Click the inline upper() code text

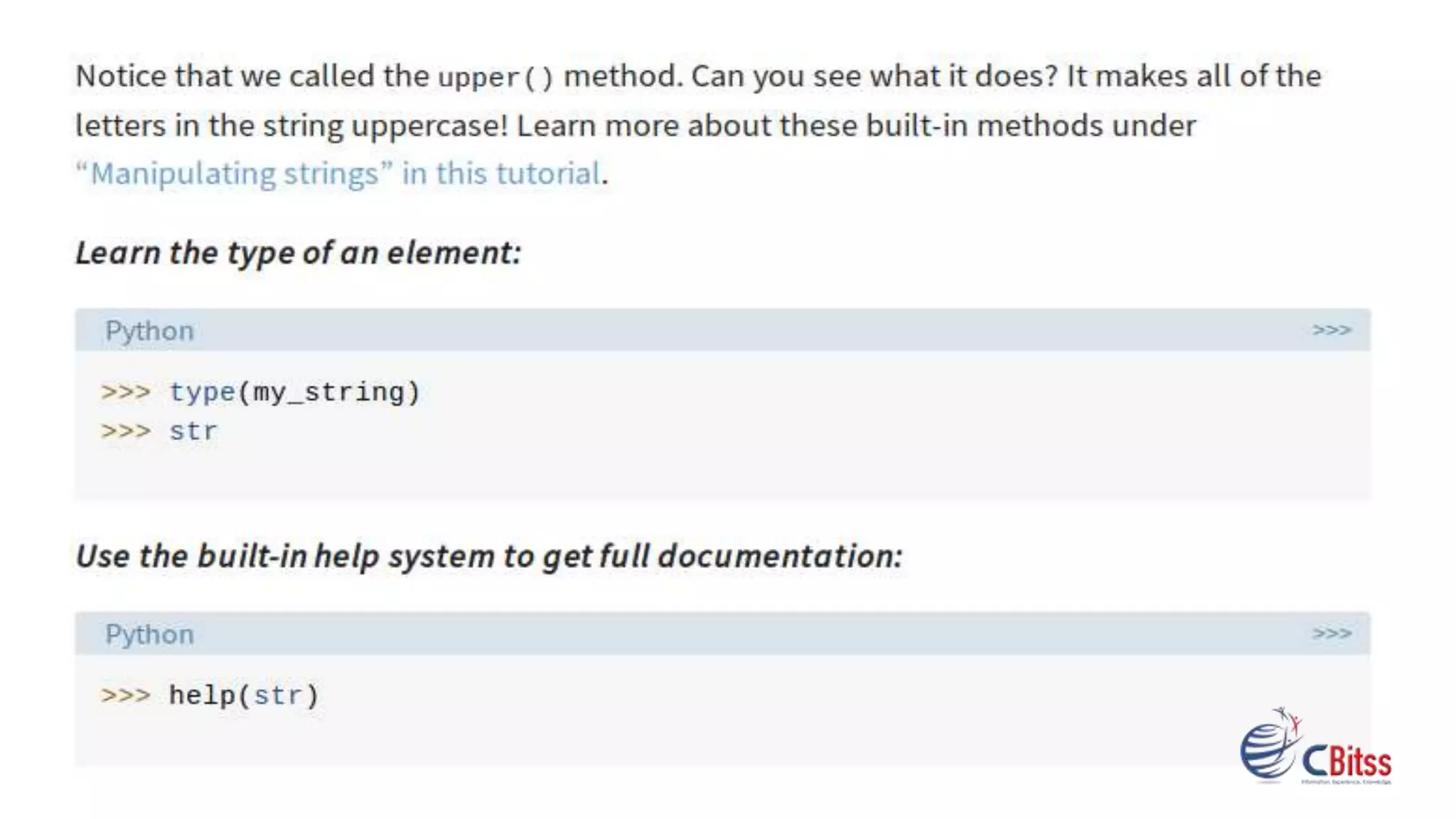click(x=496, y=77)
